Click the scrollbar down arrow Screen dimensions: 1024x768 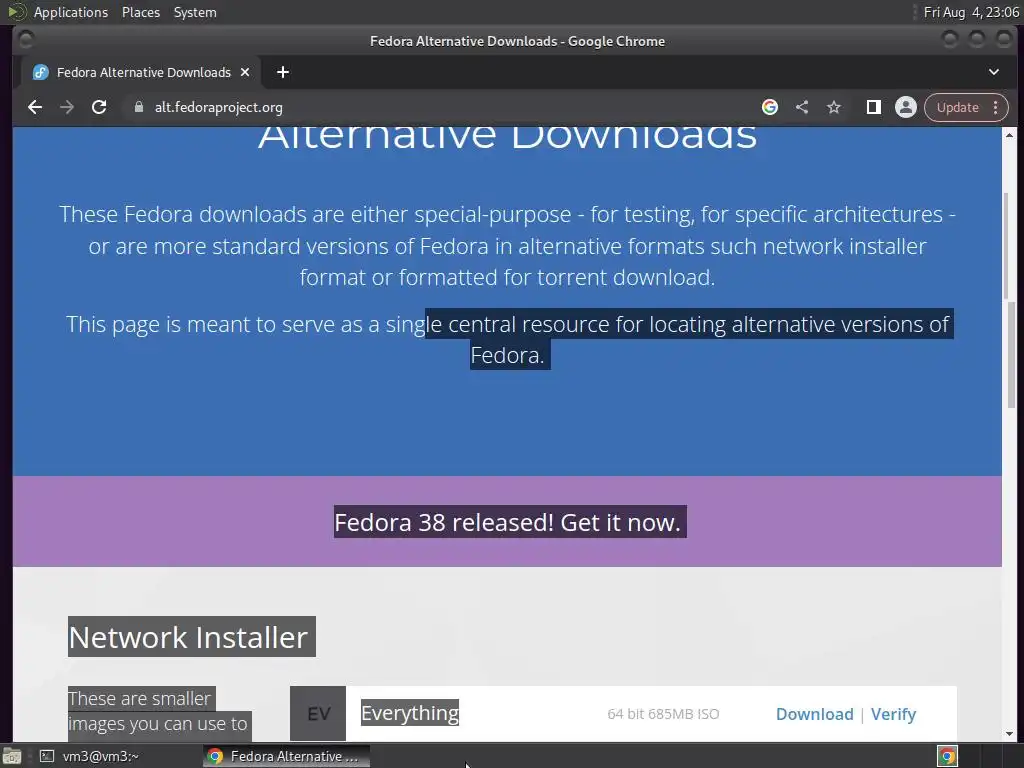[1010, 733]
